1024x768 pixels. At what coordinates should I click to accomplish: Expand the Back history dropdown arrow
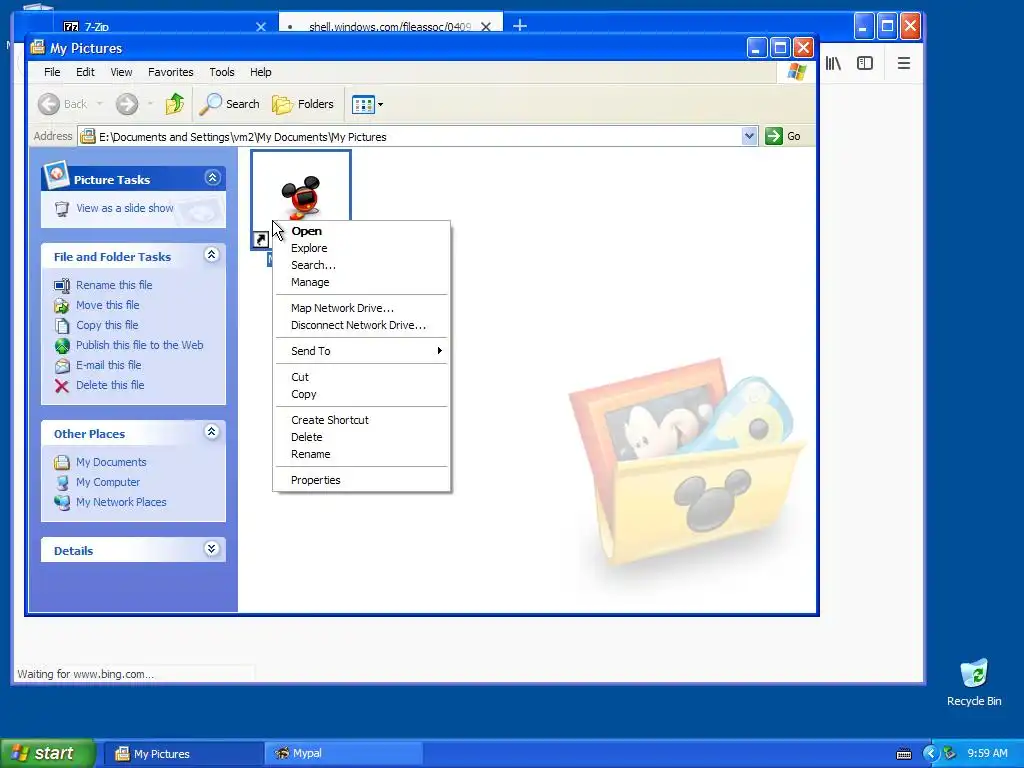click(x=99, y=104)
